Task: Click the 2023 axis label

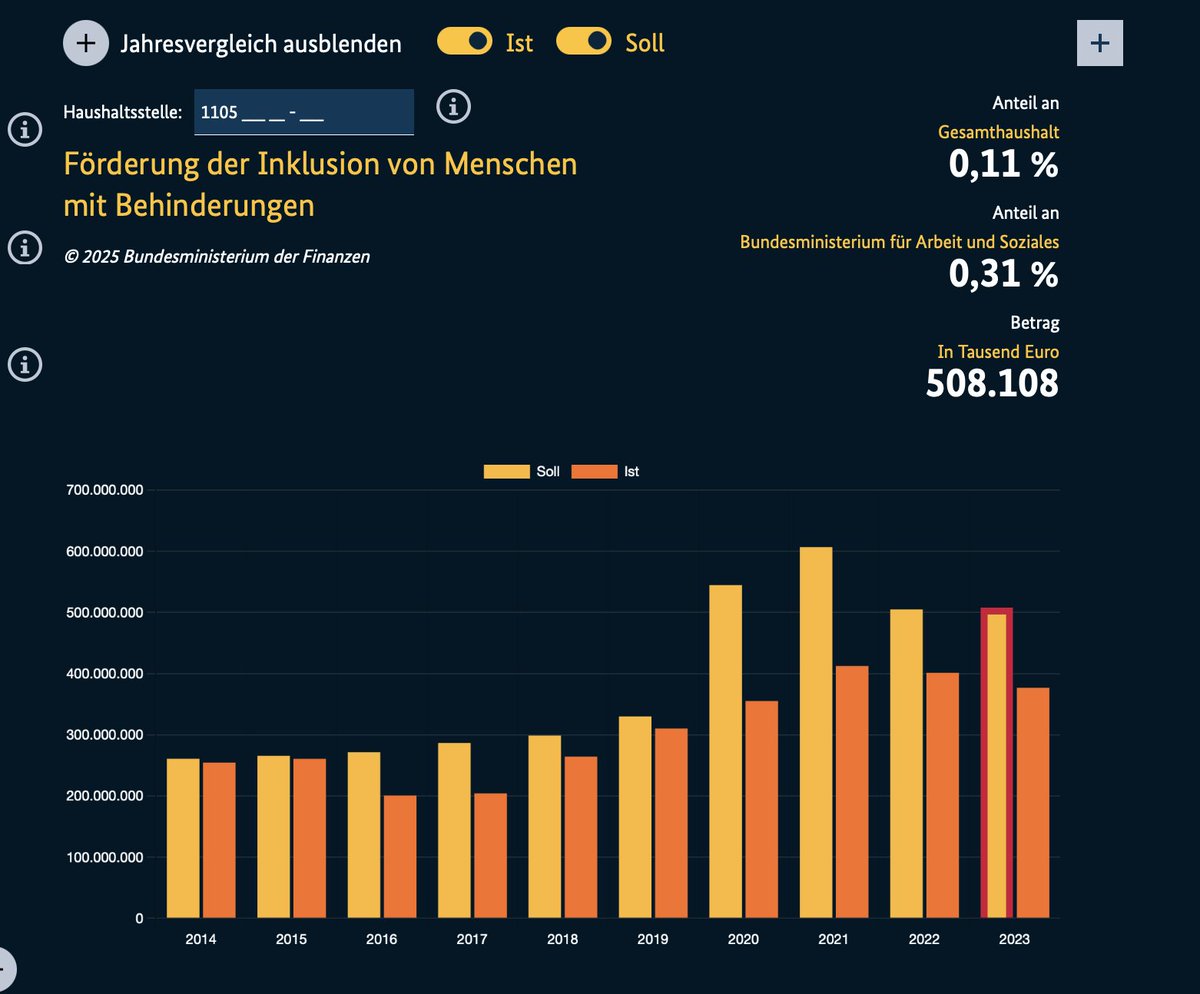Action: point(1014,940)
